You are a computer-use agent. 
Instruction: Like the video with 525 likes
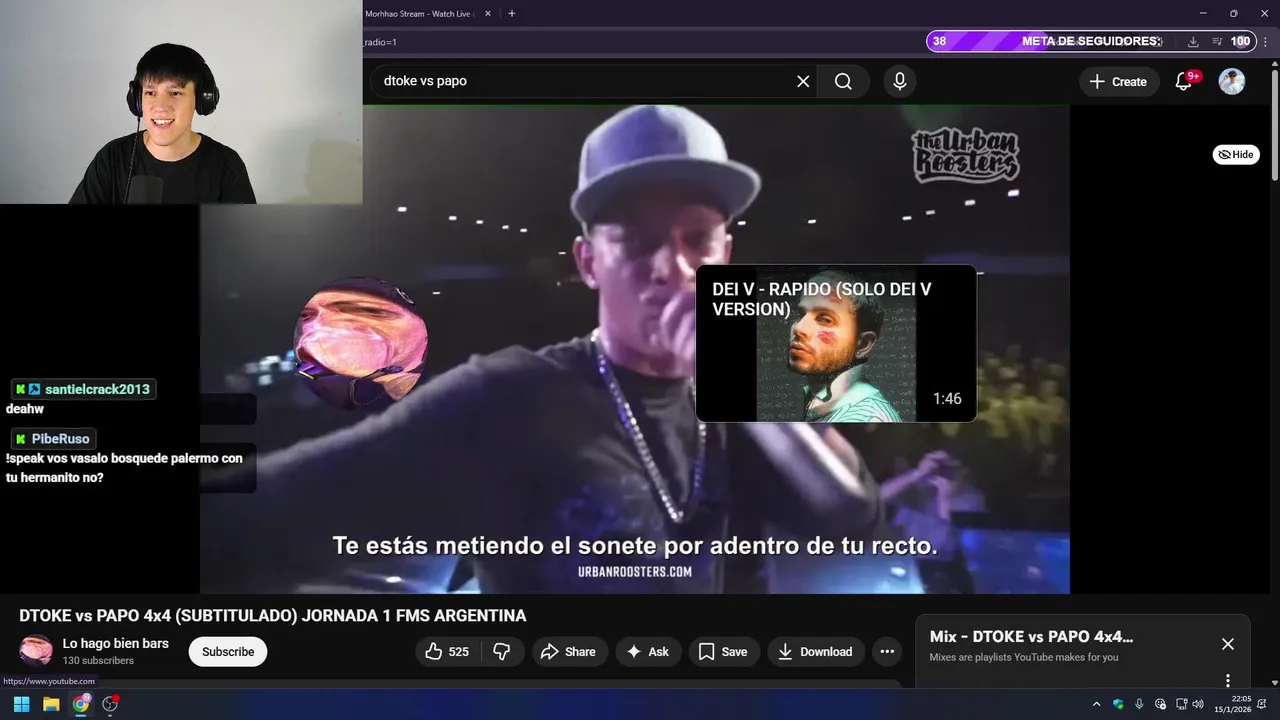pyautogui.click(x=446, y=651)
